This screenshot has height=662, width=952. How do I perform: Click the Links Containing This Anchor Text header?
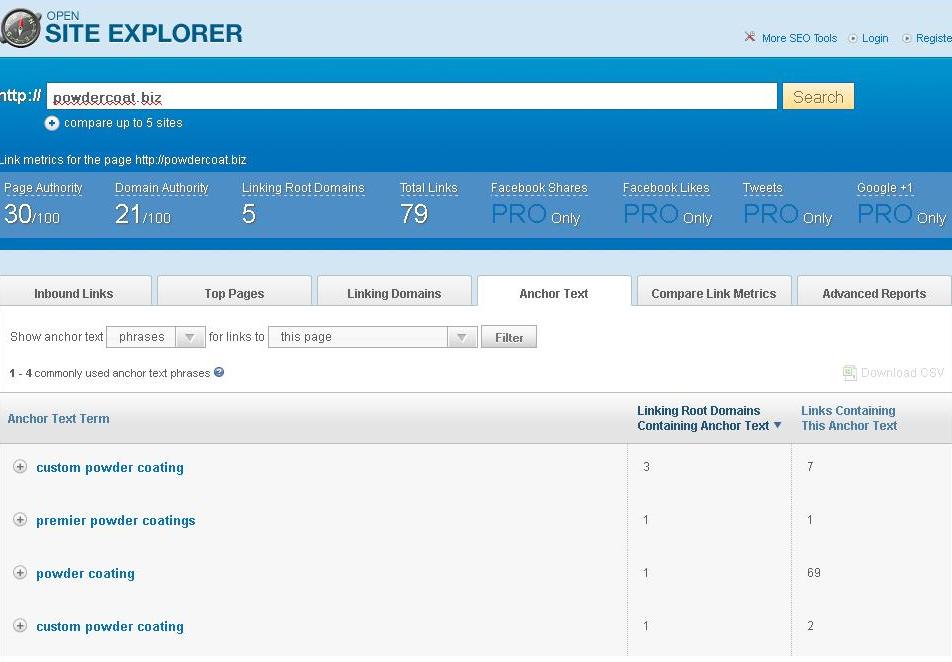[849, 418]
